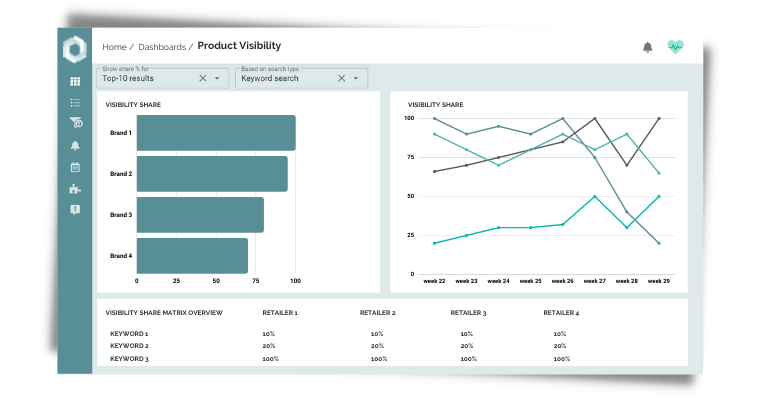Click VISIBILITY SHARE title above bar chart
The width and height of the screenshot is (760, 398).
coord(133,105)
